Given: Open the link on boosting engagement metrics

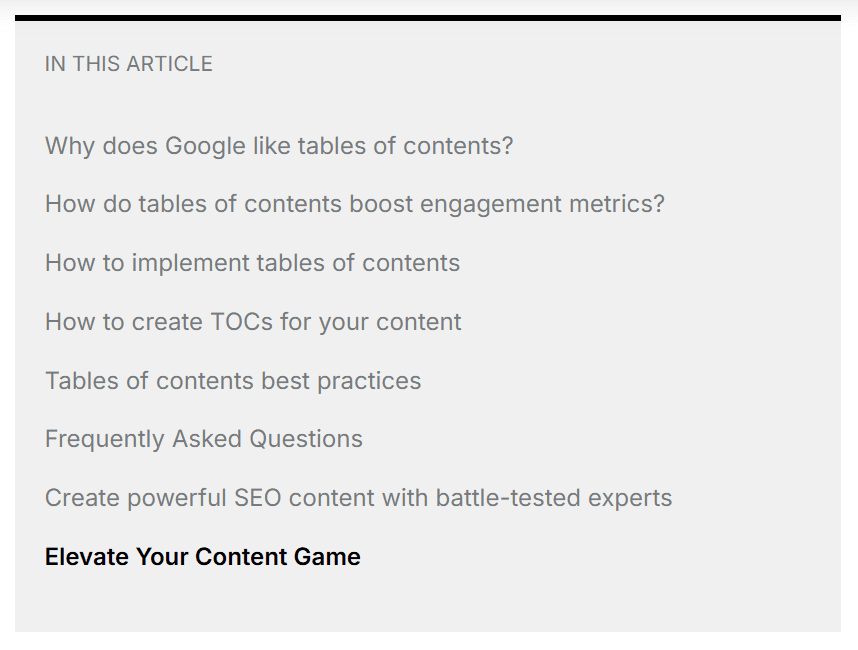Looking at the screenshot, I should (x=354, y=204).
